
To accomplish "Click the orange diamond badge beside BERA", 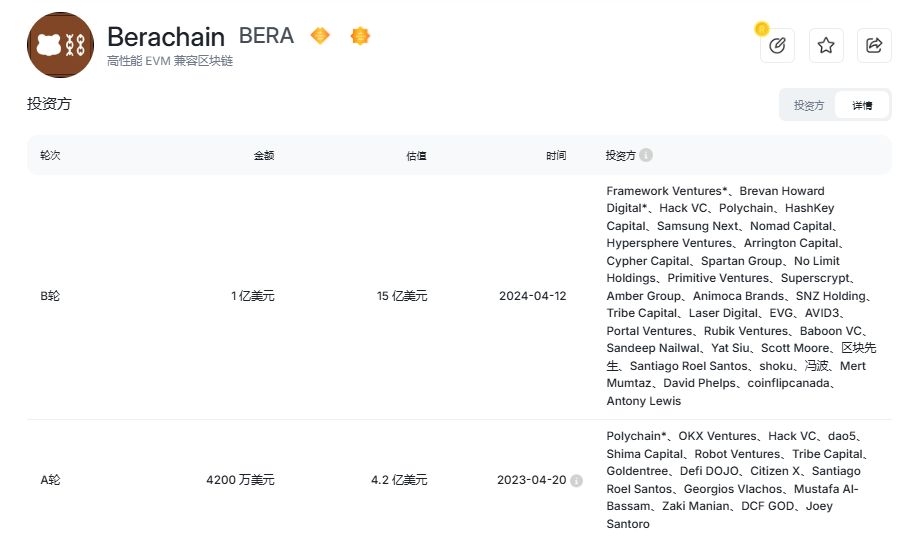I will point(320,36).
